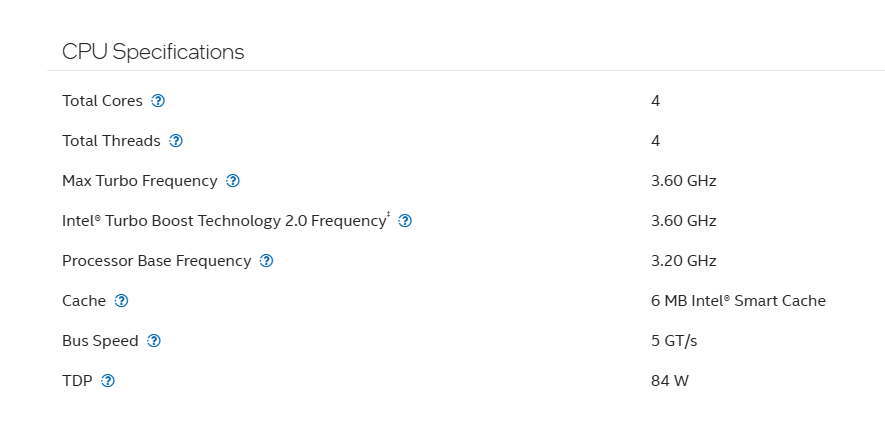Click the question mark beside Bus Speed
Screen dimensions: 885x433
tap(154, 341)
